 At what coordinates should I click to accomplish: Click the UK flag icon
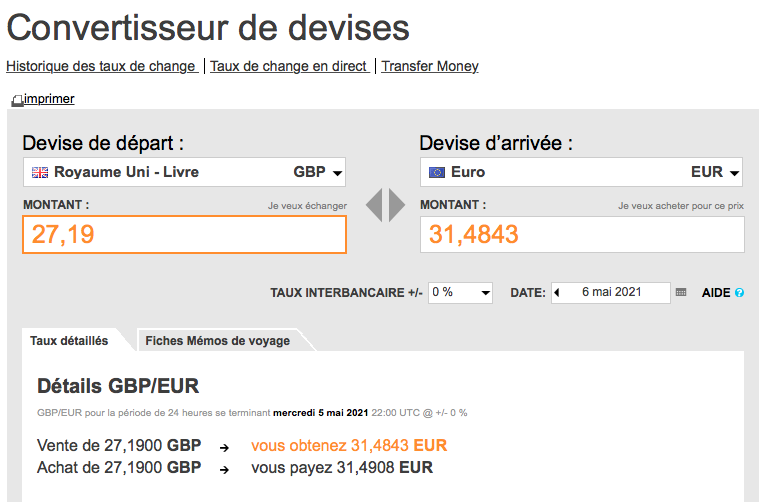pos(40,172)
